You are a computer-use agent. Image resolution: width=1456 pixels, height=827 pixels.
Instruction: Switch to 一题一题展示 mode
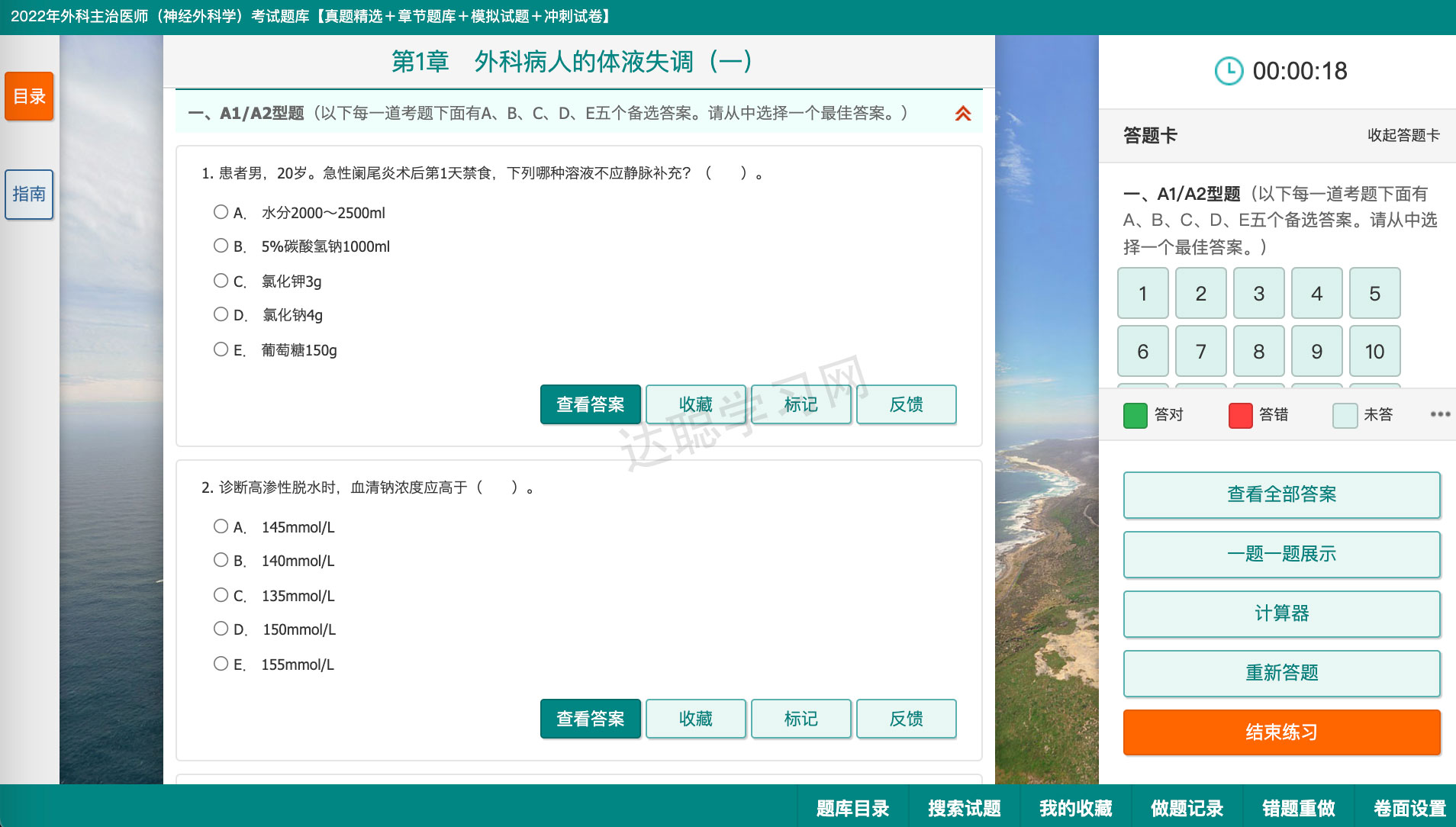pos(1282,554)
